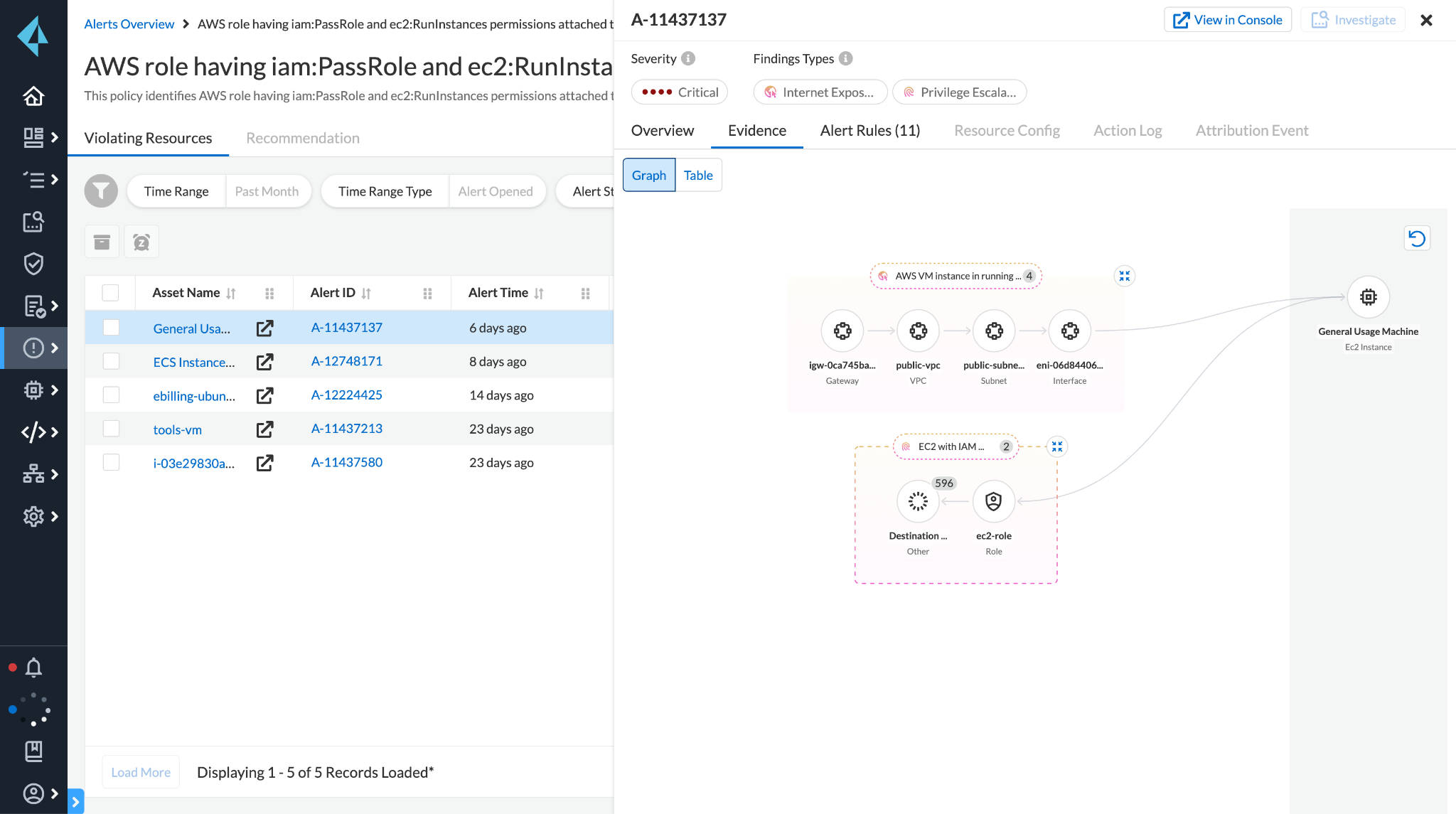
Task: Switch to Resource Config tab
Action: (1007, 131)
